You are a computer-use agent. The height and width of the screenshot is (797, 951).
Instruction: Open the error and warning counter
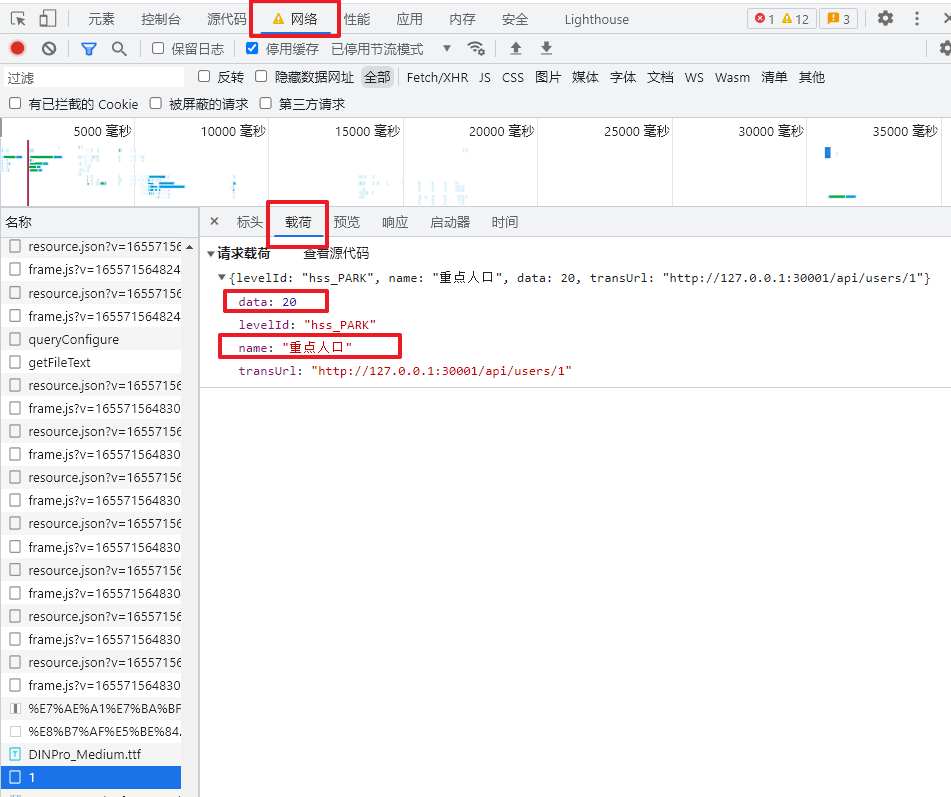(782, 19)
